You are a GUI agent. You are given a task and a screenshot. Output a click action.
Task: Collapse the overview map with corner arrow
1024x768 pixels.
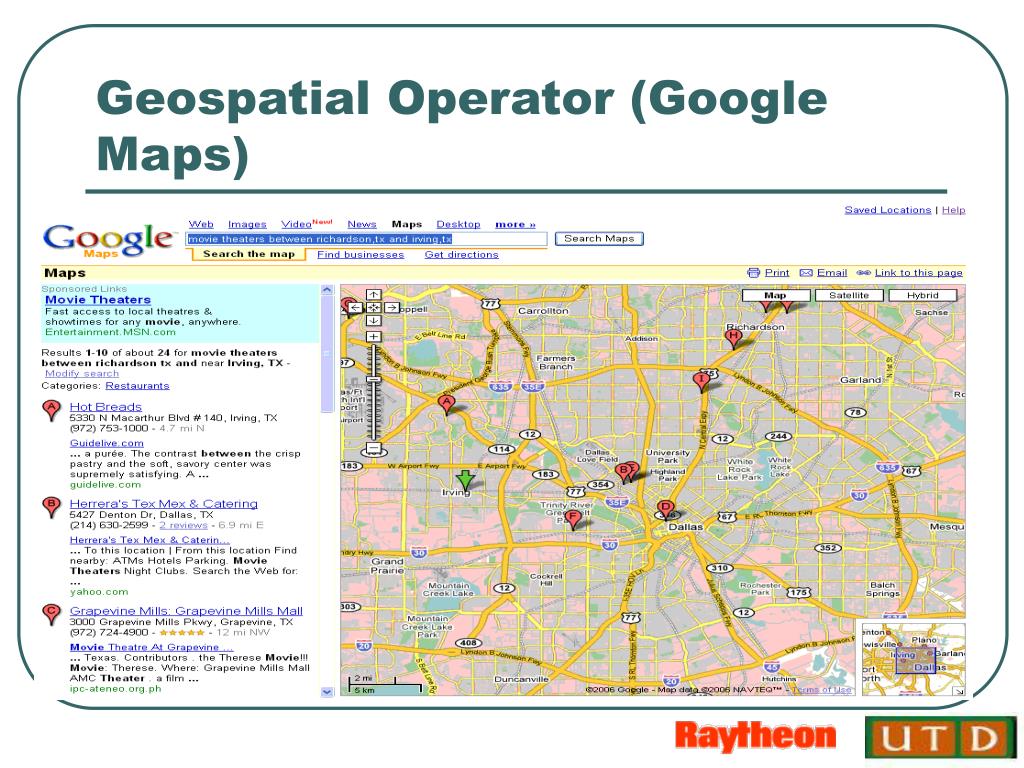click(x=959, y=692)
